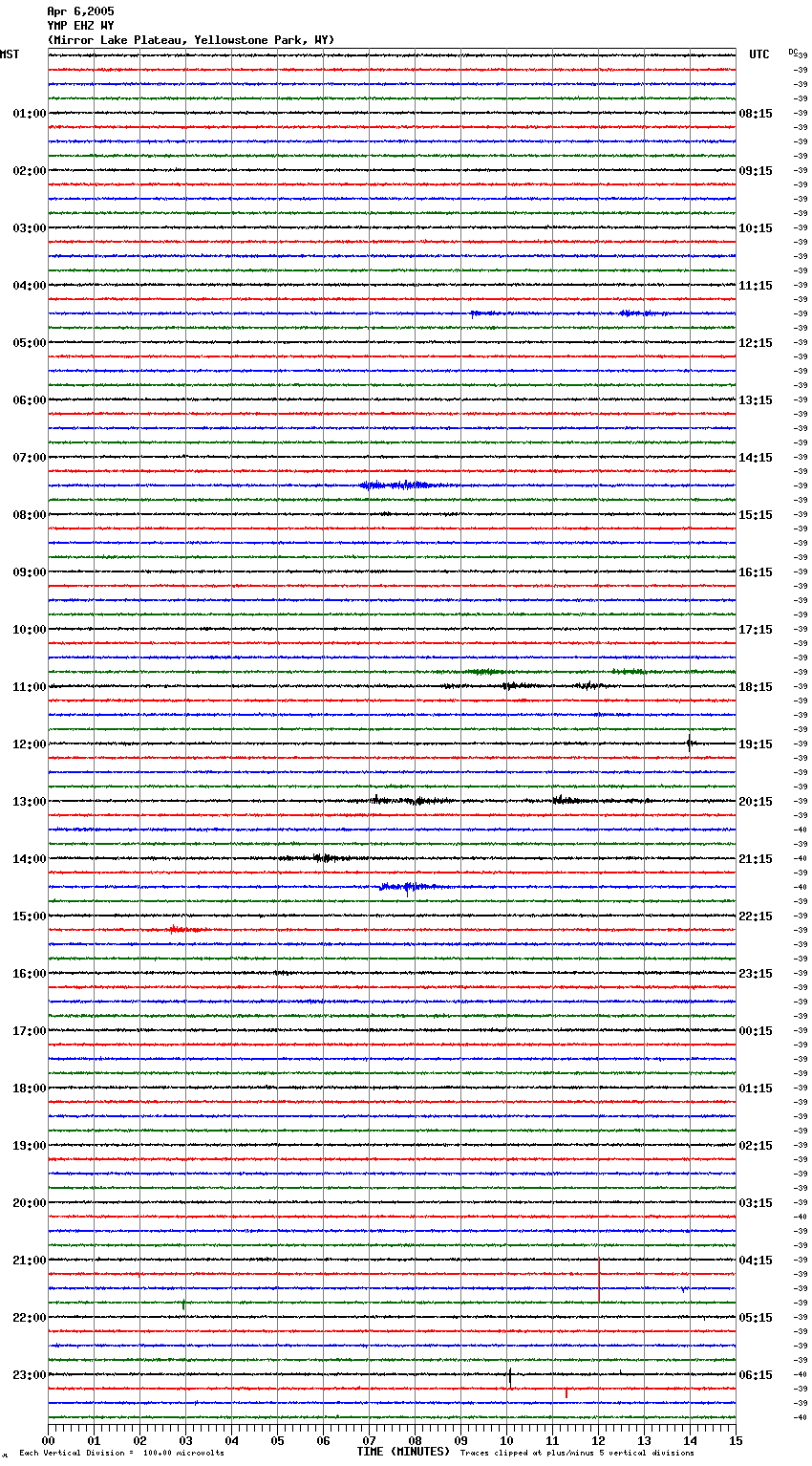The height and width of the screenshot is (1466, 812).
Task: Select the 13:00 MST time label
Action: pyautogui.click(x=30, y=802)
